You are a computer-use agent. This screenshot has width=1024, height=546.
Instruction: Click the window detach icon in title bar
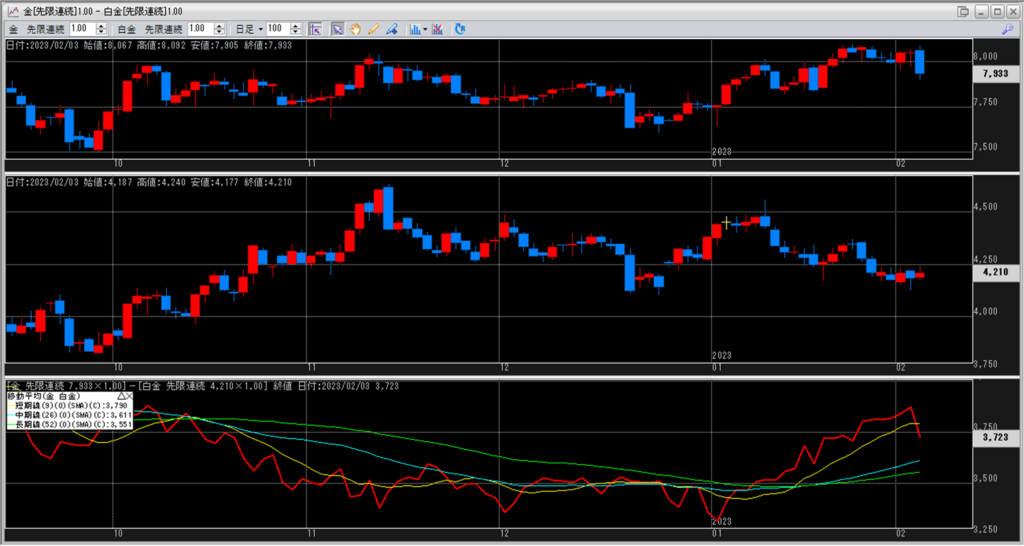[962, 10]
